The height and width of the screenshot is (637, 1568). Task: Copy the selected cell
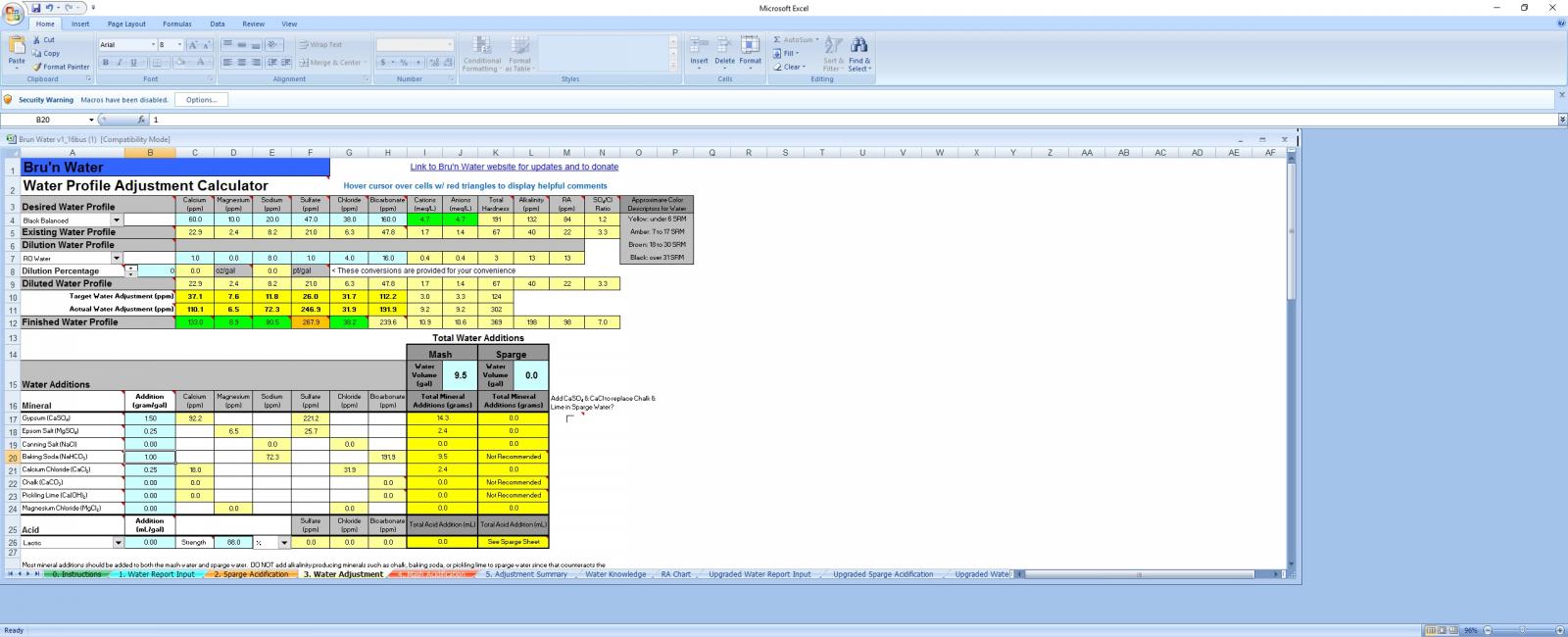pos(46,53)
